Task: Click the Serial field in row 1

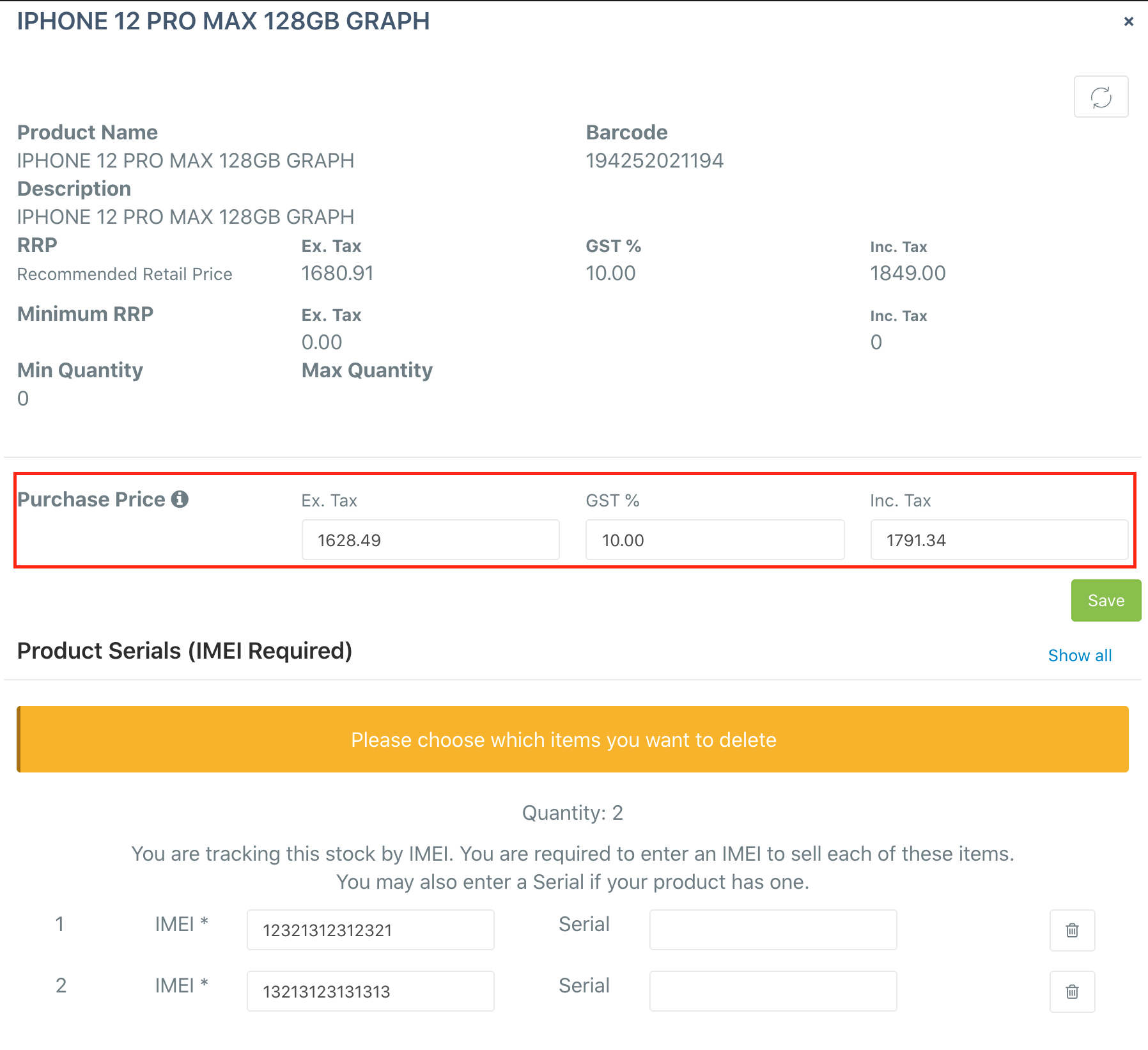Action: (773, 930)
